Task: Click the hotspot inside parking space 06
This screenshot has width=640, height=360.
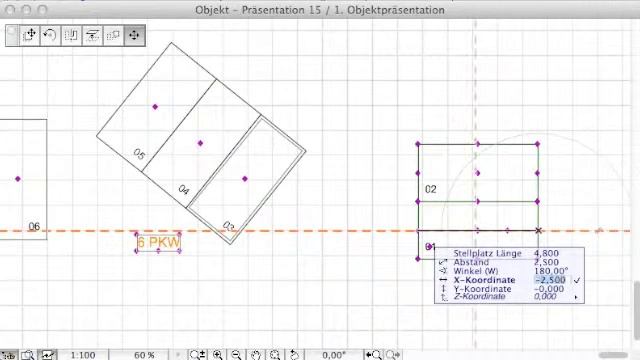Action: pyautogui.click(x=18, y=179)
